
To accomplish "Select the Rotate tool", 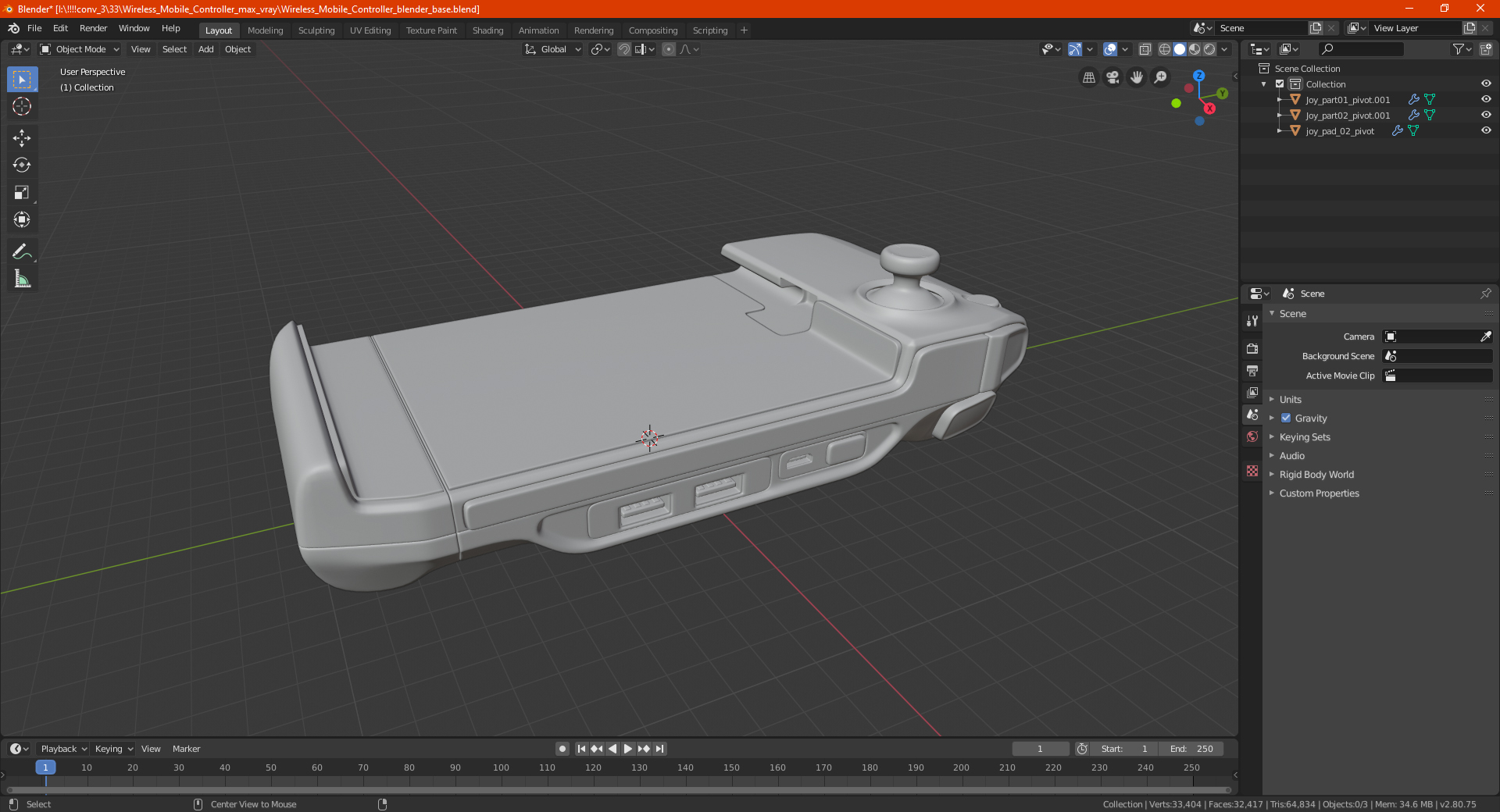I will 22,166.
